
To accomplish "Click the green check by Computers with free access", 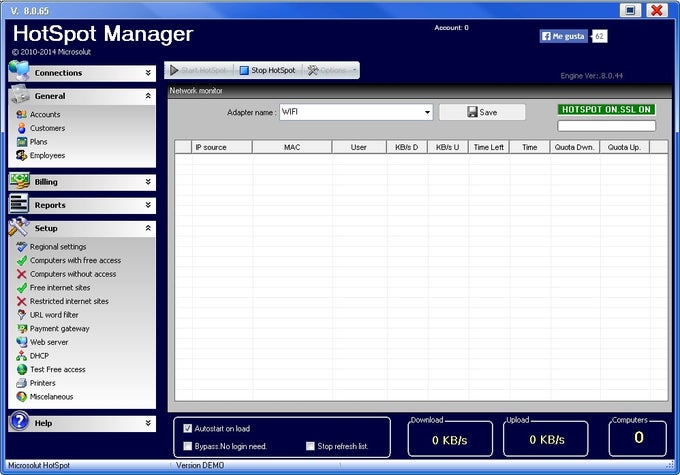I will pos(22,261).
